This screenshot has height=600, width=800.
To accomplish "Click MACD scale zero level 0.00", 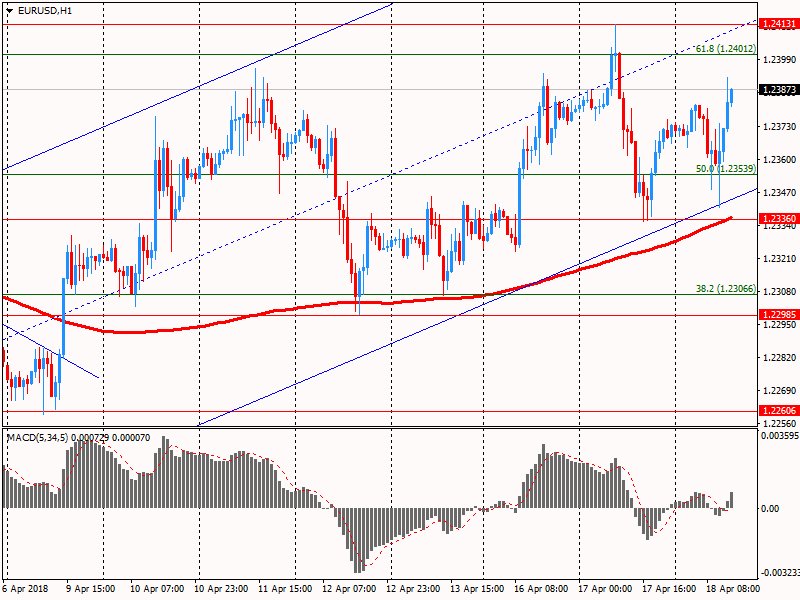I will pyautogui.click(x=770, y=509).
